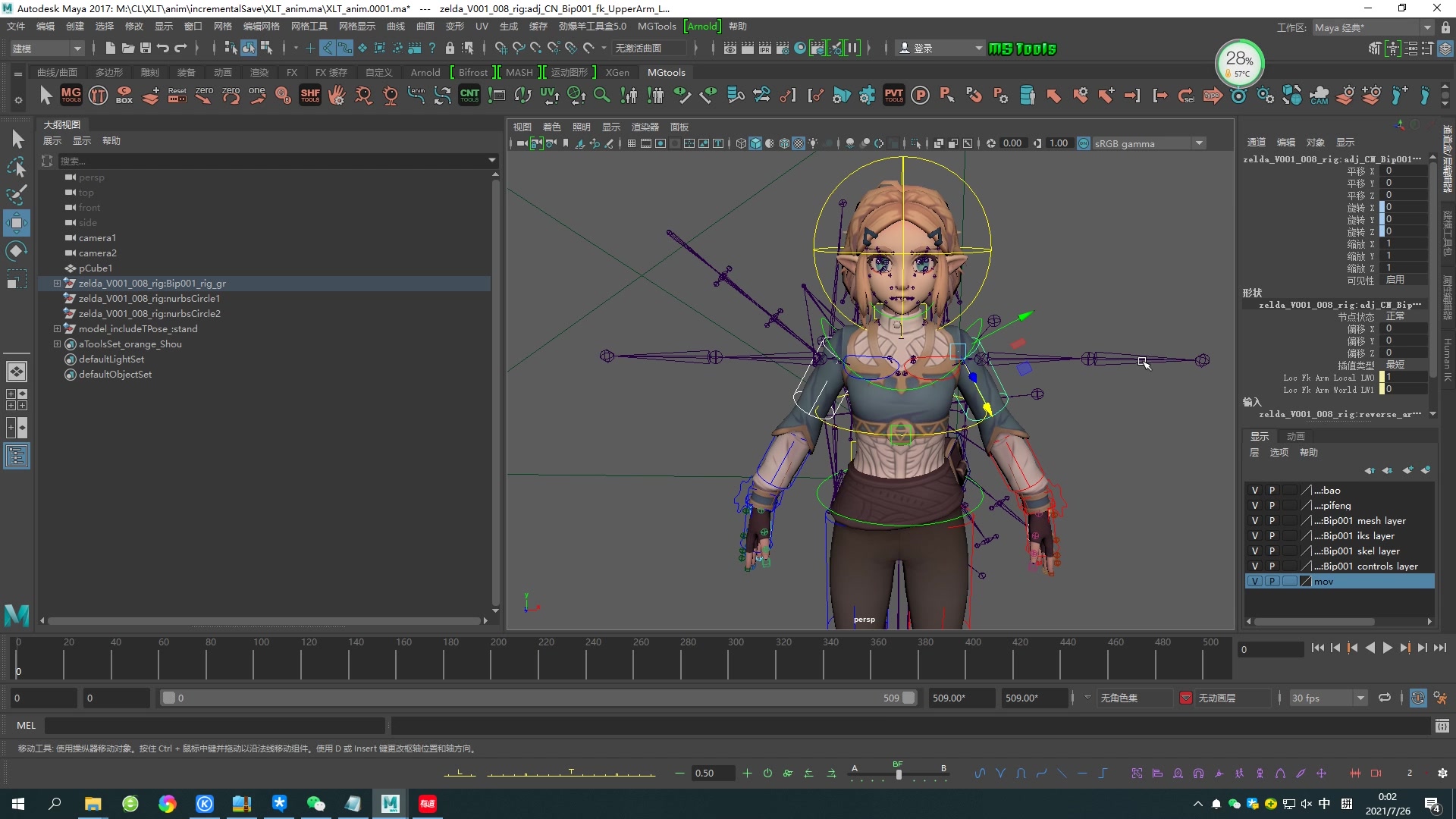Toggle visibility V of mov layer

[1255, 581]
